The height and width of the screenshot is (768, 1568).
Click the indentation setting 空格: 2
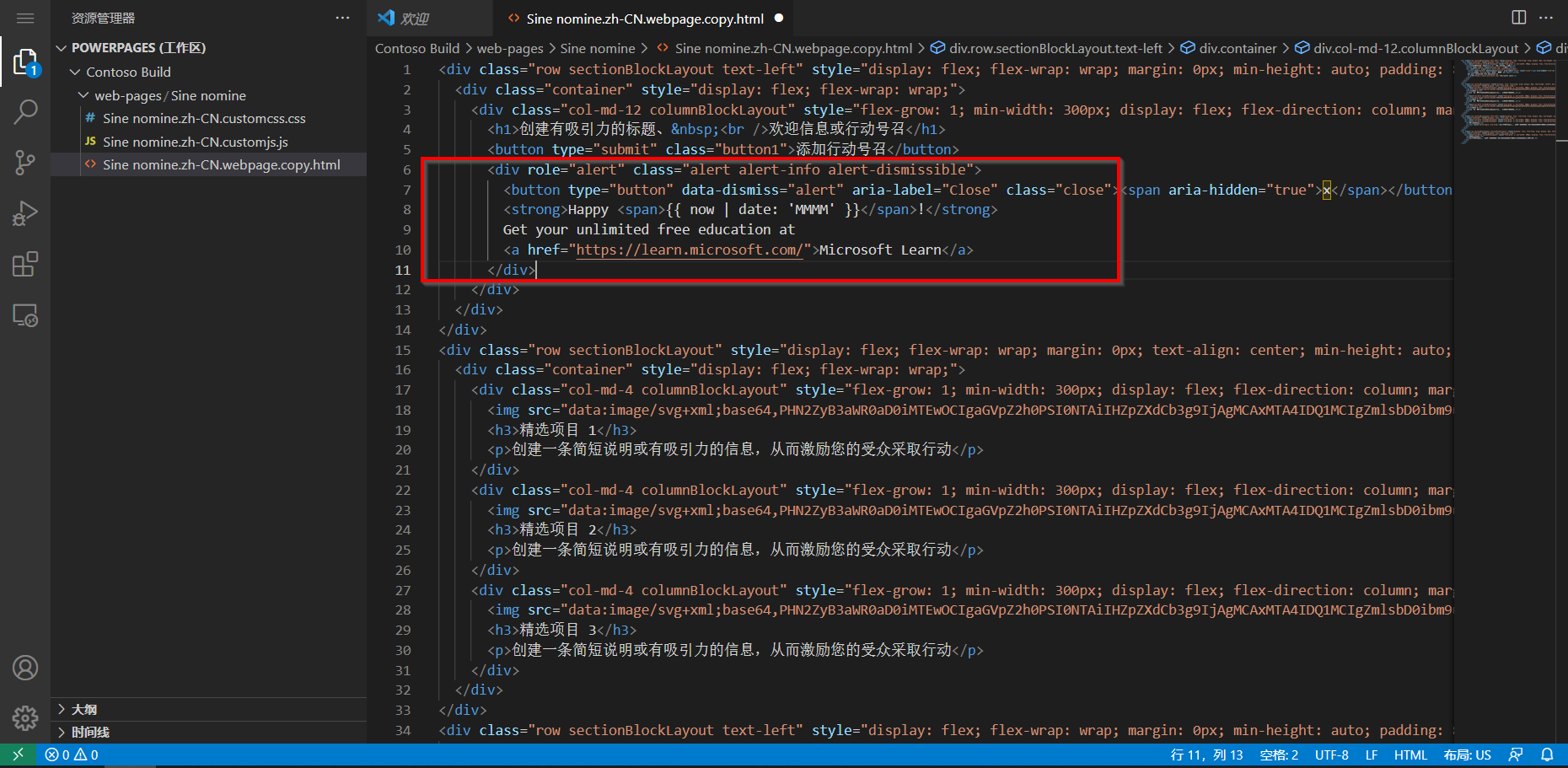[1279, 755]
